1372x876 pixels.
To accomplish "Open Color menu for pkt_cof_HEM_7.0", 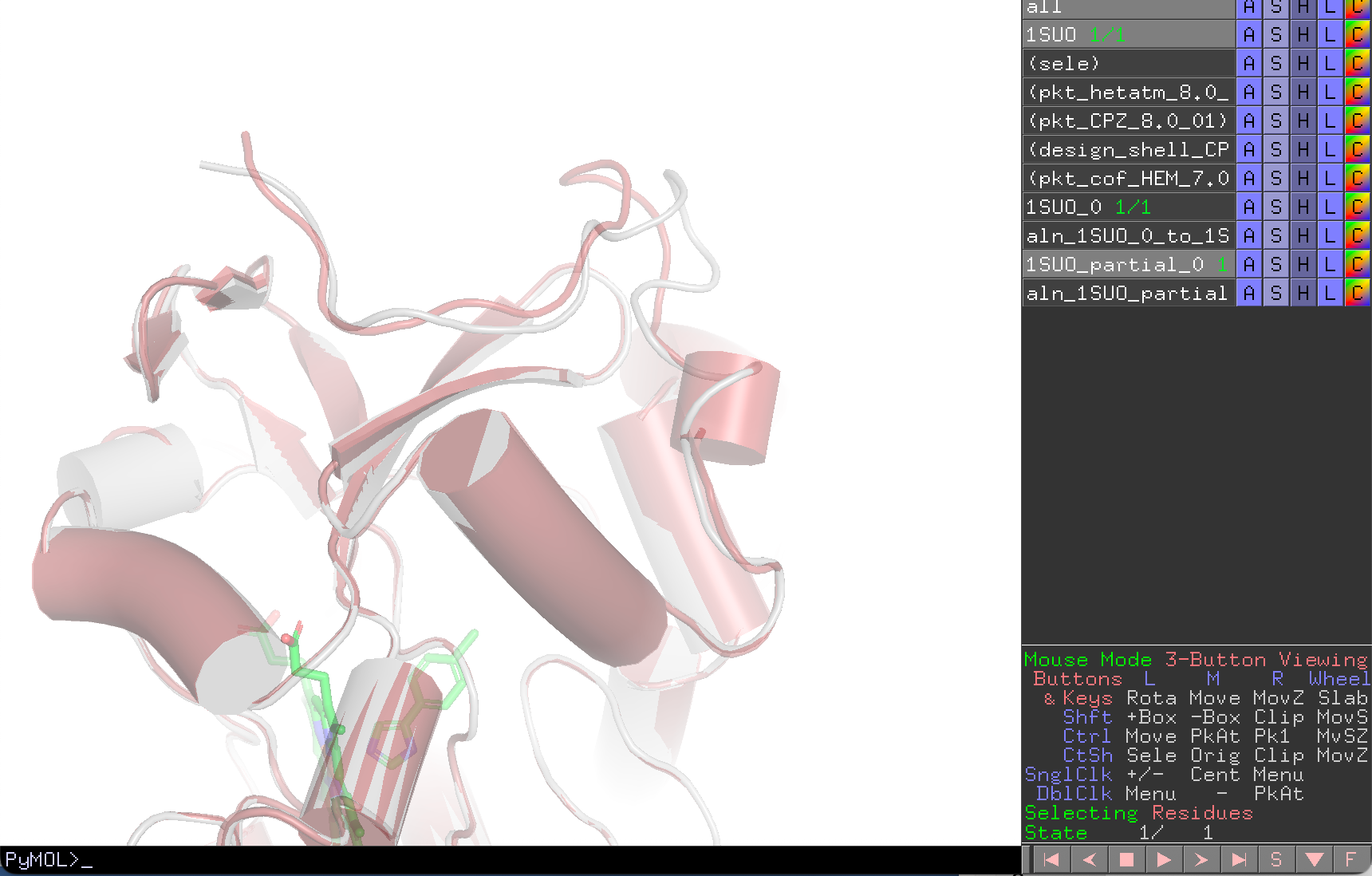I will click(x=1357, y=178).
